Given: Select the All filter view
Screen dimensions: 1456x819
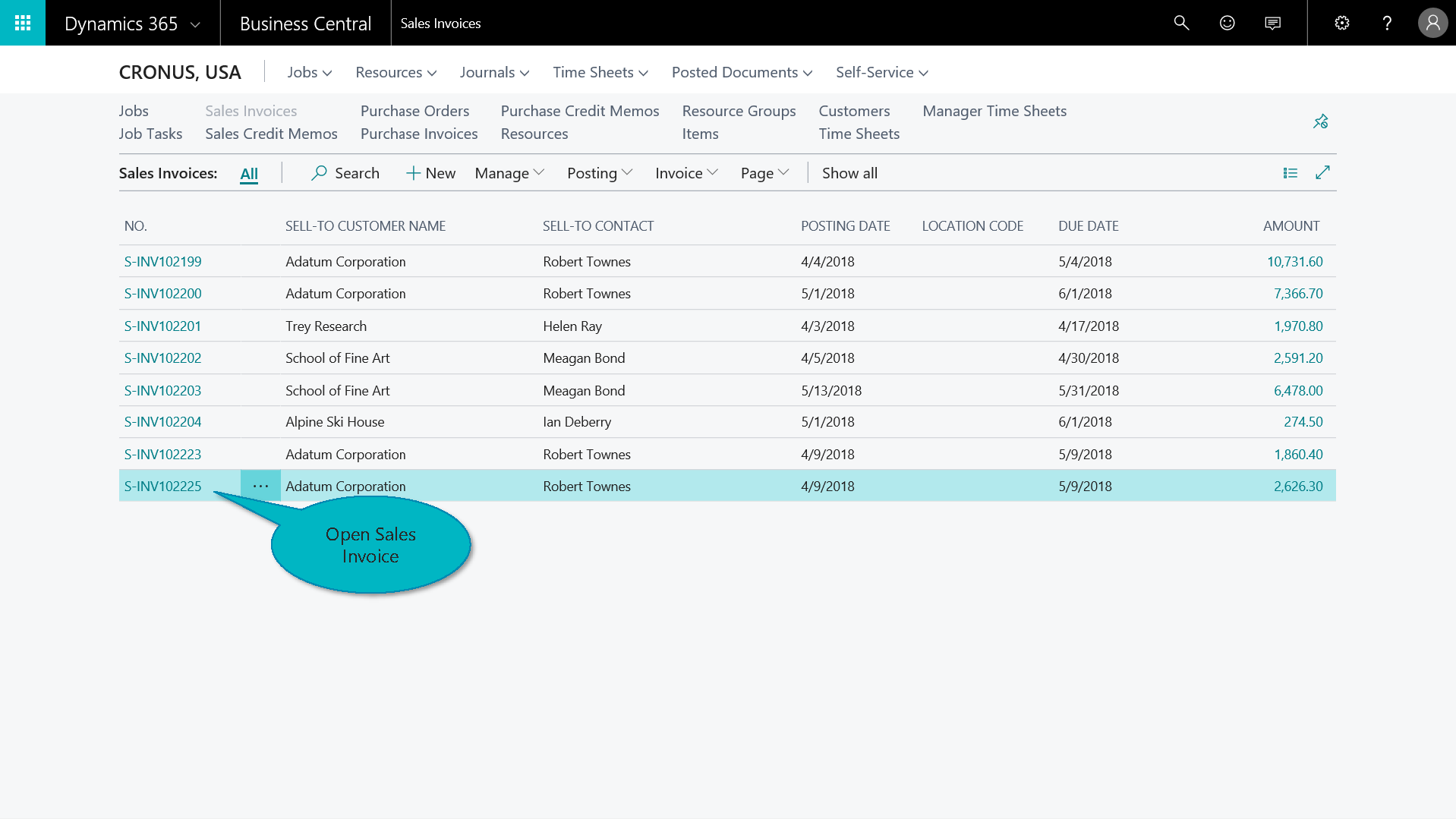Looking at the screenshot, I should [249, 173].
